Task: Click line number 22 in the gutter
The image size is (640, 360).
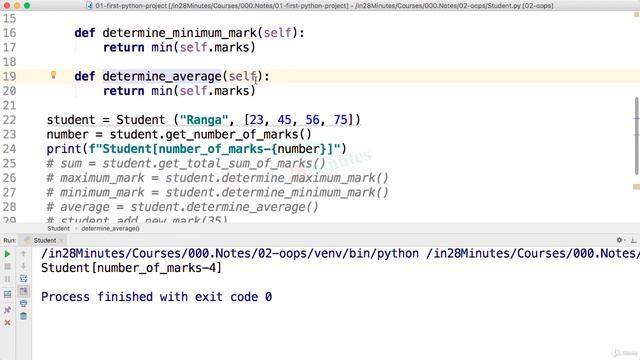Action: coord(9,120)
